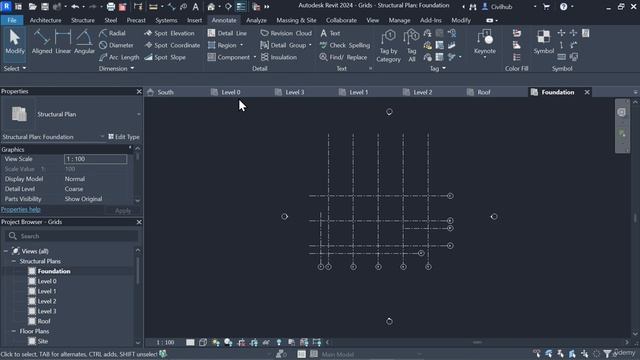
Task: Choose the Diameter dimension tool
Action: [x=116, y=45]
